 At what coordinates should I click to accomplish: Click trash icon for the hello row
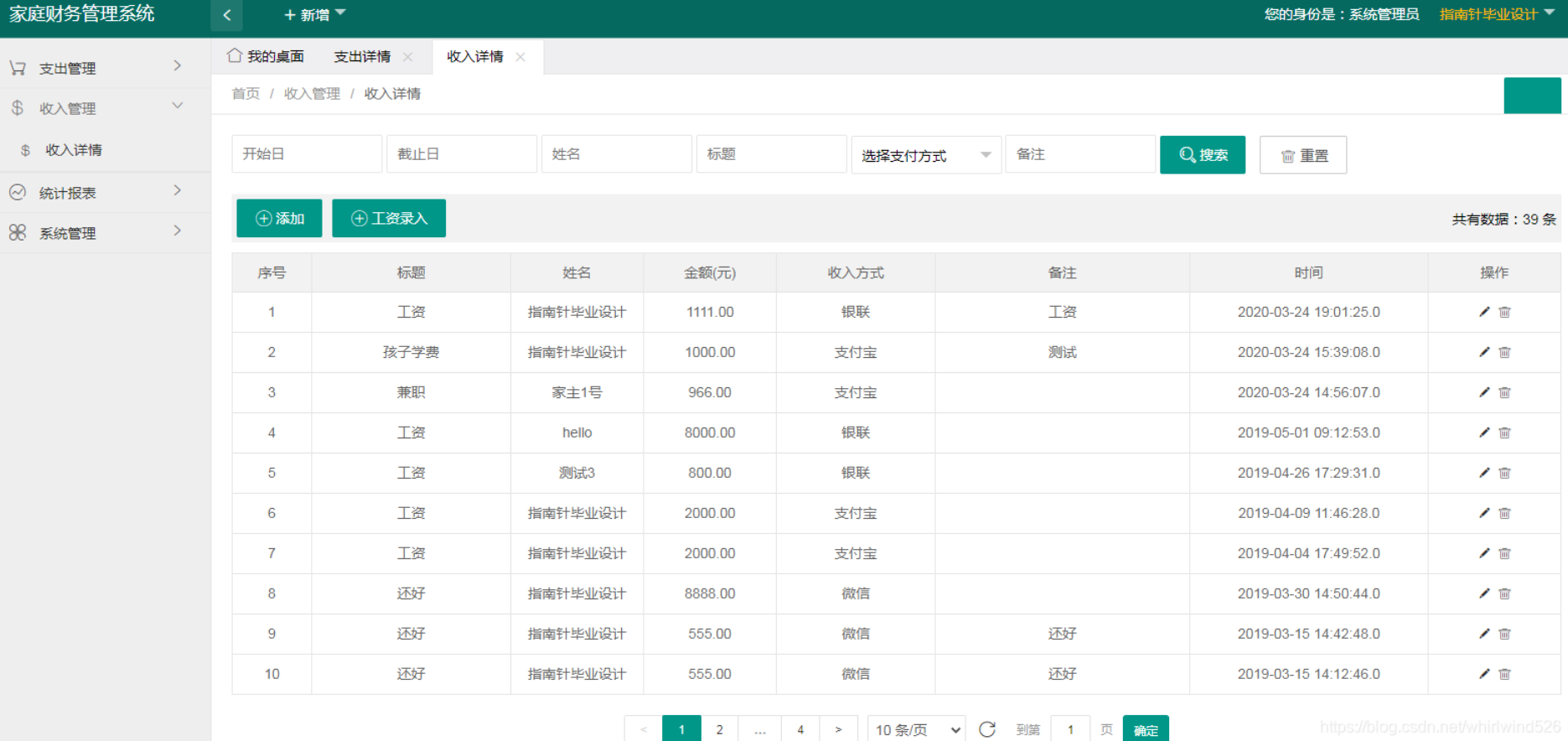(1505, 433)
